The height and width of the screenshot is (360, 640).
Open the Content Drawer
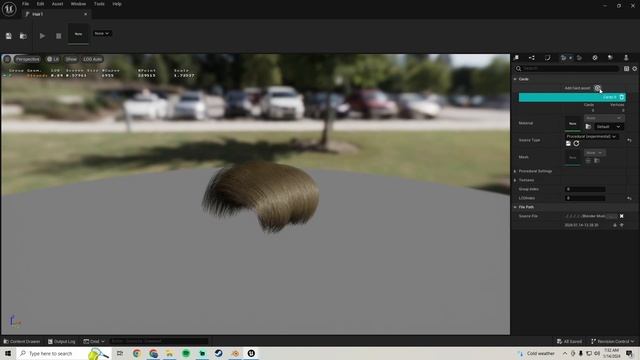(22, 341)
